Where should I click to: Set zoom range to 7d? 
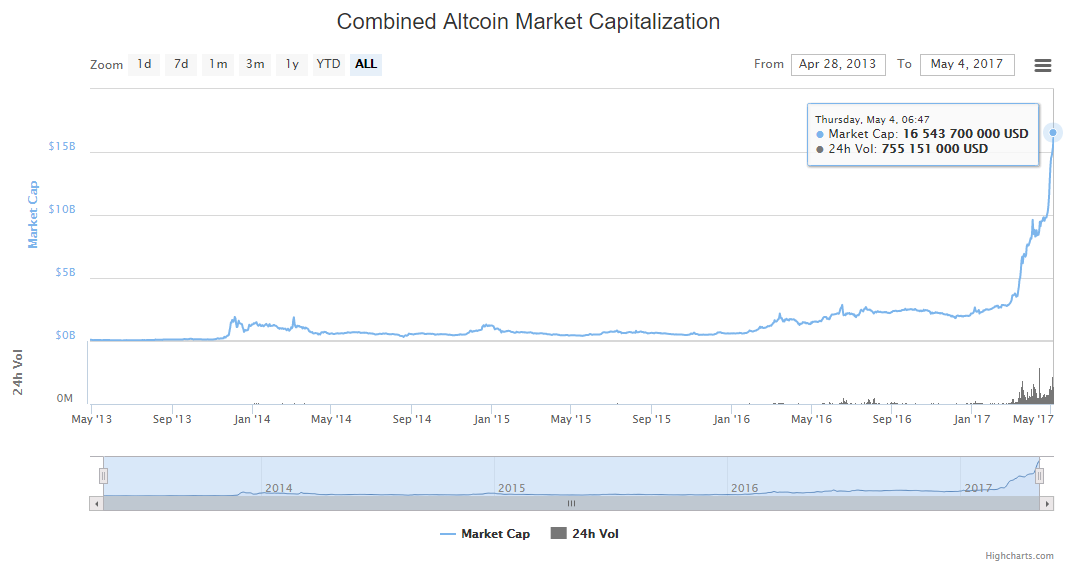pos(181,65)
